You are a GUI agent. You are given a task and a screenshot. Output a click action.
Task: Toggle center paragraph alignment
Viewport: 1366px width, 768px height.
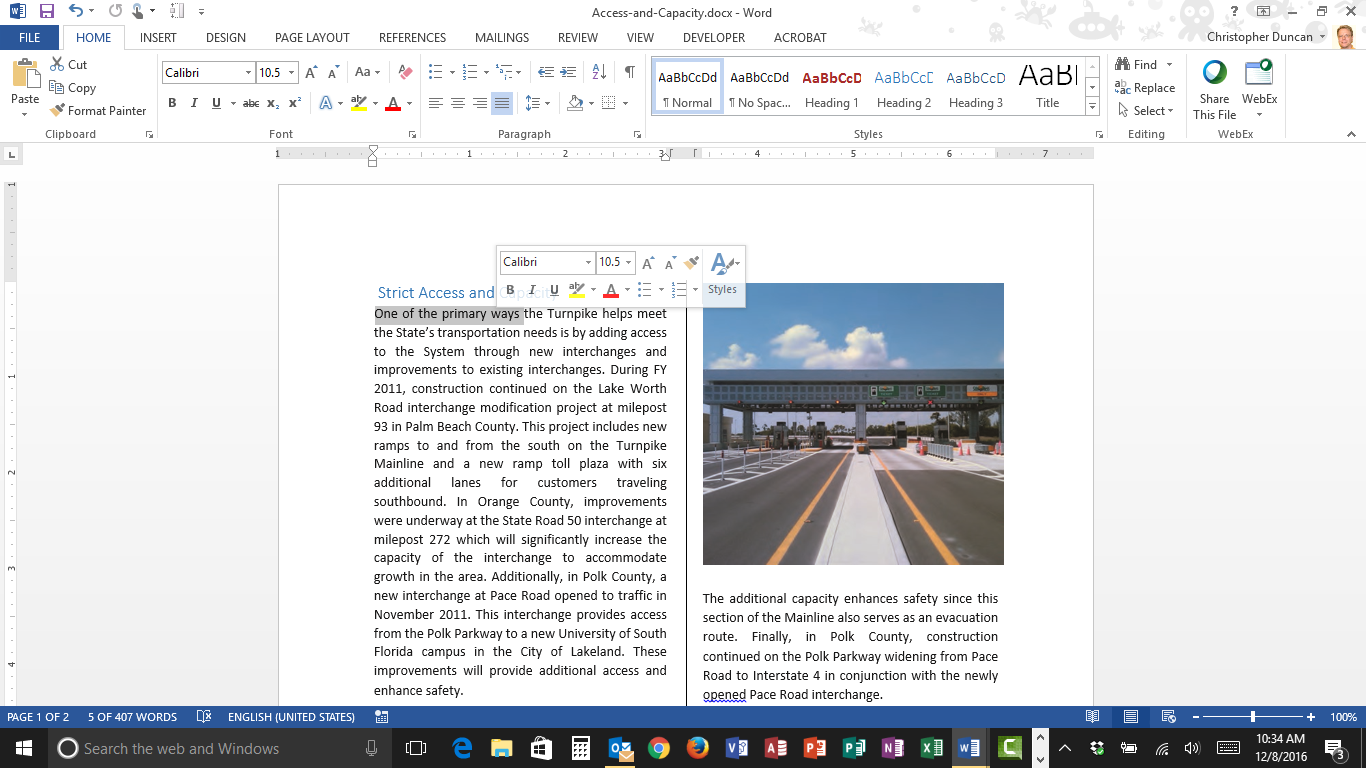point(458,103)
